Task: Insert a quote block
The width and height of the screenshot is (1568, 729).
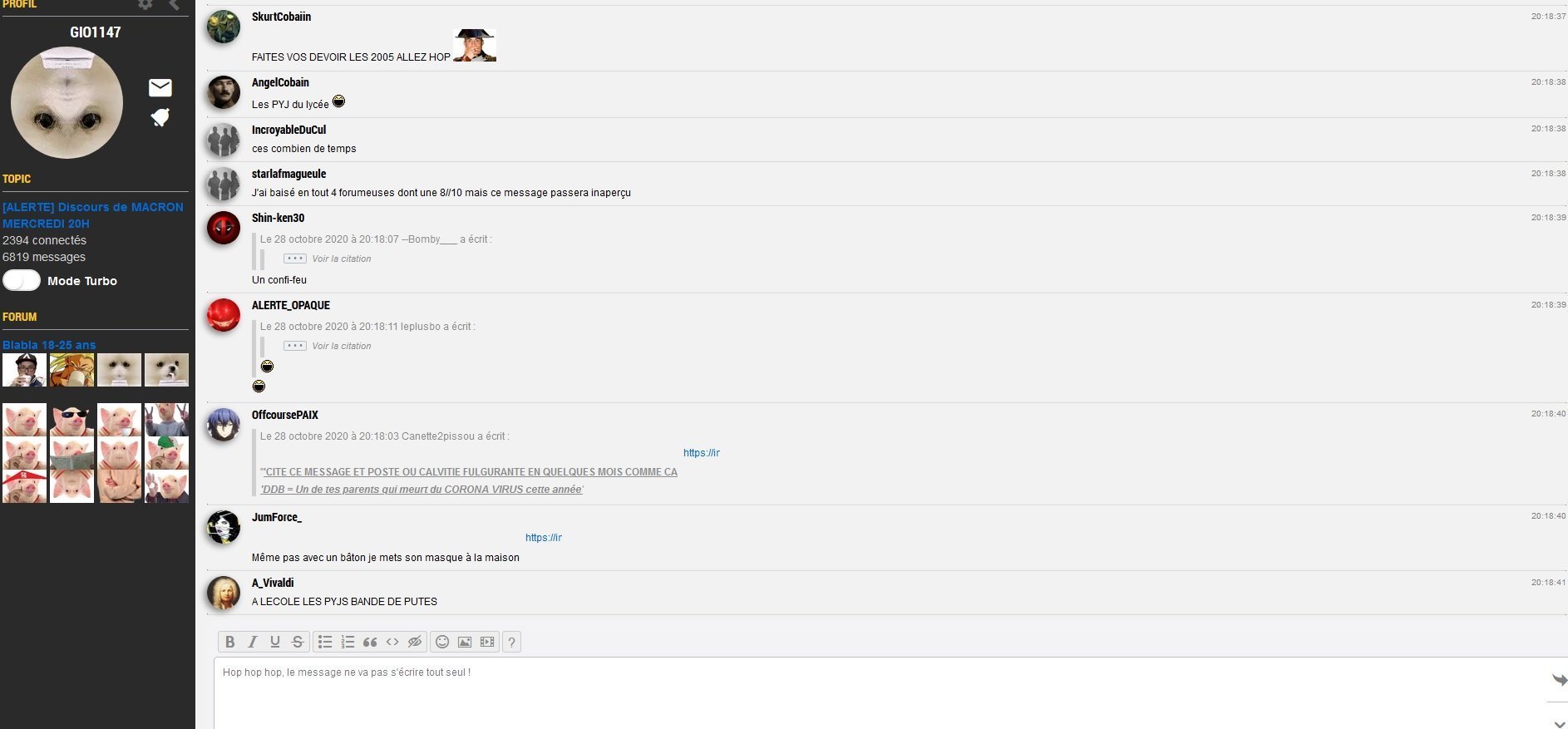Action: tap(370, 642)
